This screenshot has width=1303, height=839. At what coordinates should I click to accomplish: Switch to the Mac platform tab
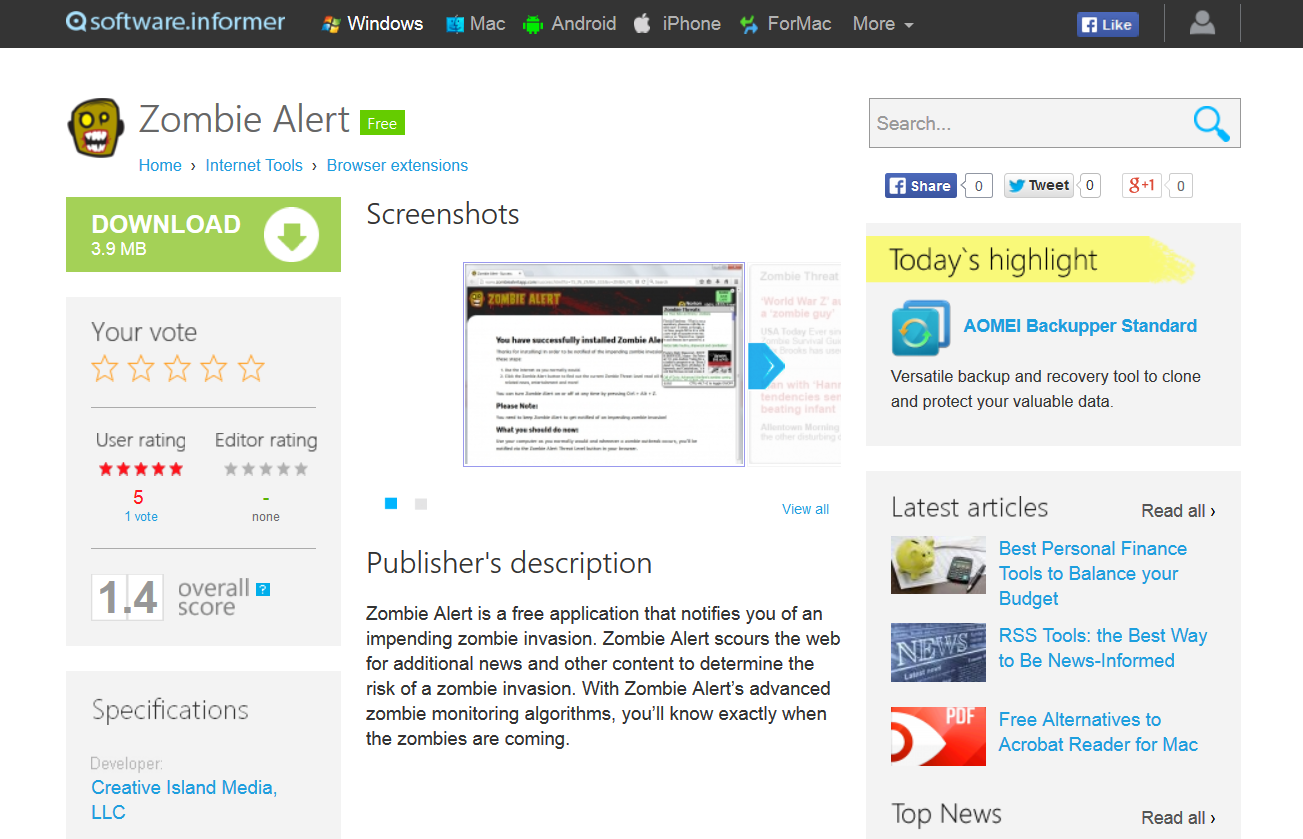pyautogui.click(x=475, y=24)
